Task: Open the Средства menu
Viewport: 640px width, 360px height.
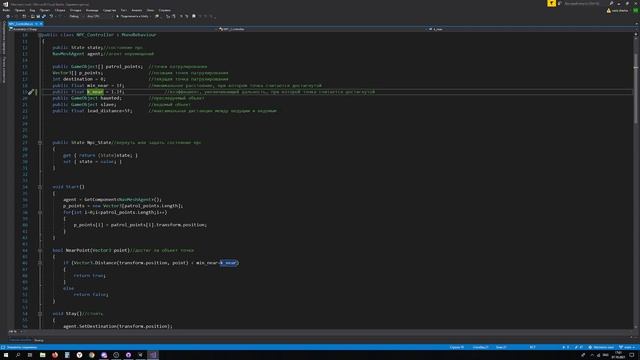Action: click(x=109, y=10)
